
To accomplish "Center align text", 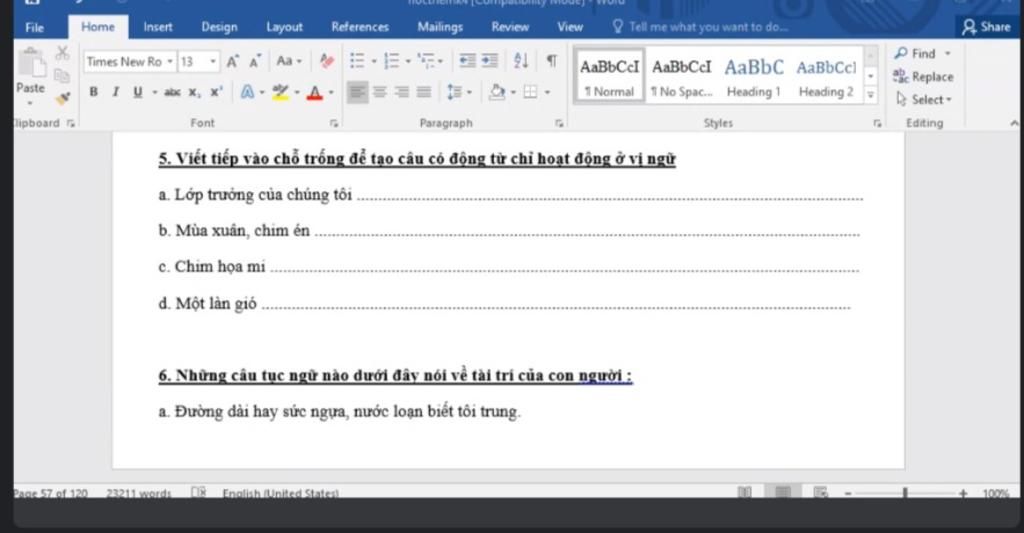I will click(x=379, y=92).
